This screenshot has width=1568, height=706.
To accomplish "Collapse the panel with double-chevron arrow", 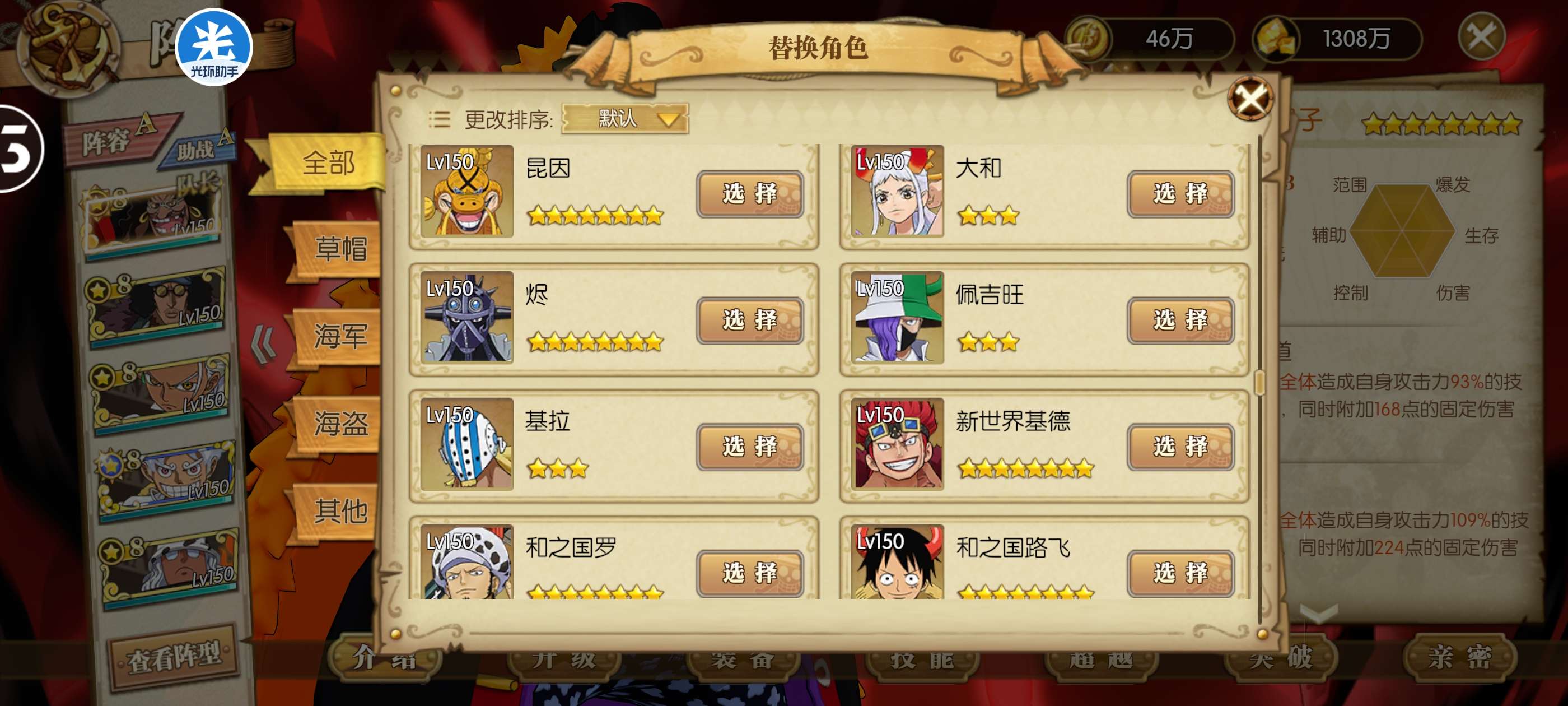I will pos(264,343).
